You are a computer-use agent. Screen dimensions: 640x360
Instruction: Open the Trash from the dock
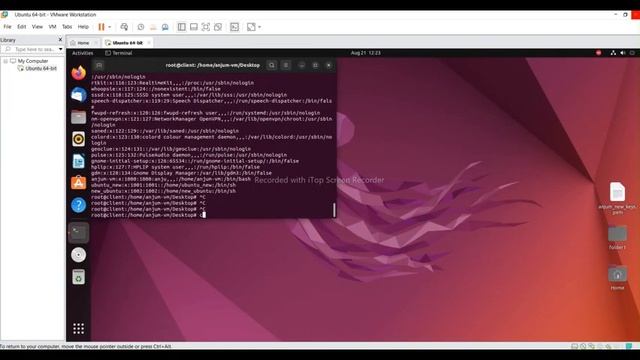click(x=78, y=277)
